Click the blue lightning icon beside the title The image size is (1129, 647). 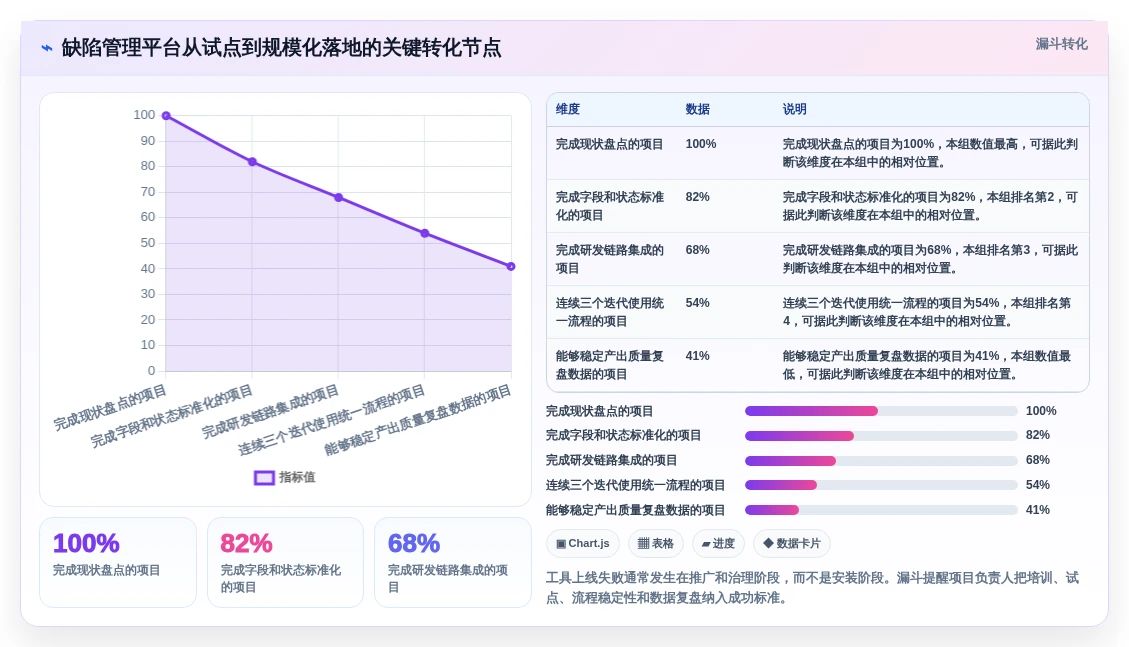click(x=47, y=48)
